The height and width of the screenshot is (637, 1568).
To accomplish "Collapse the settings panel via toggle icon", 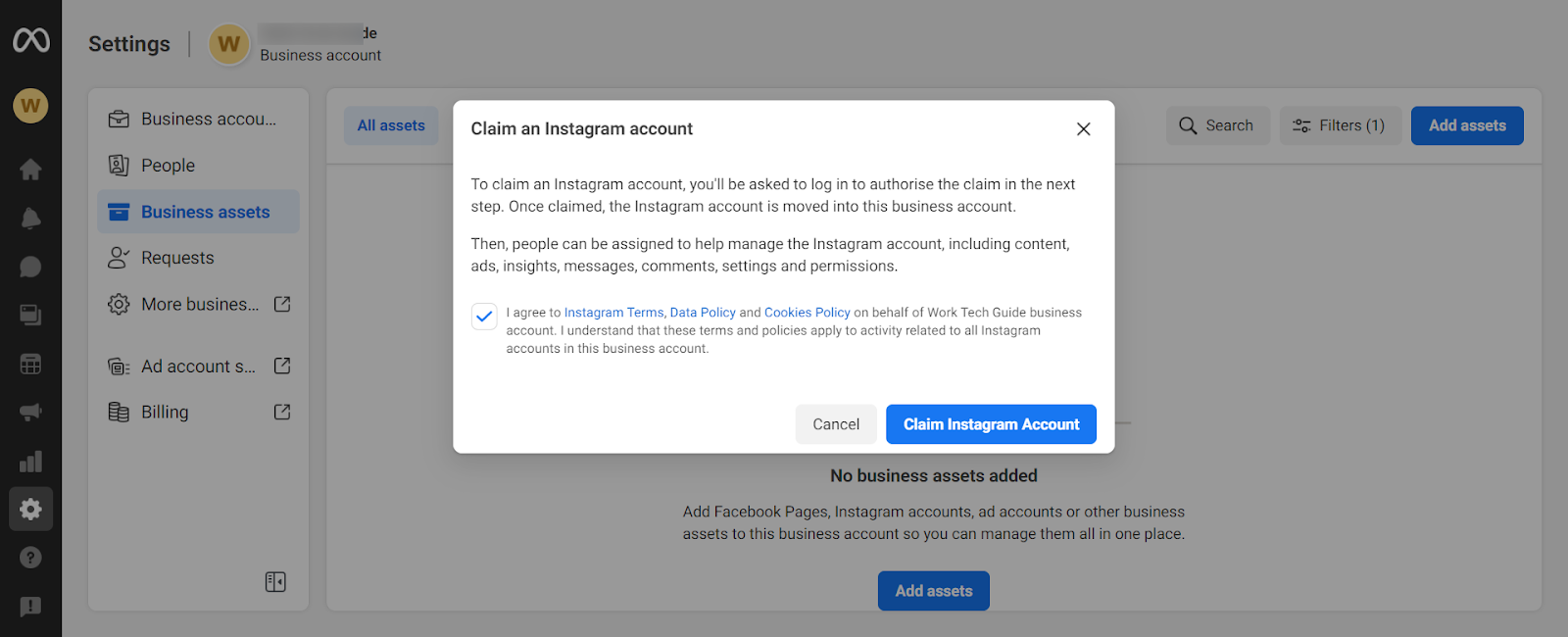I will [275, 582].
